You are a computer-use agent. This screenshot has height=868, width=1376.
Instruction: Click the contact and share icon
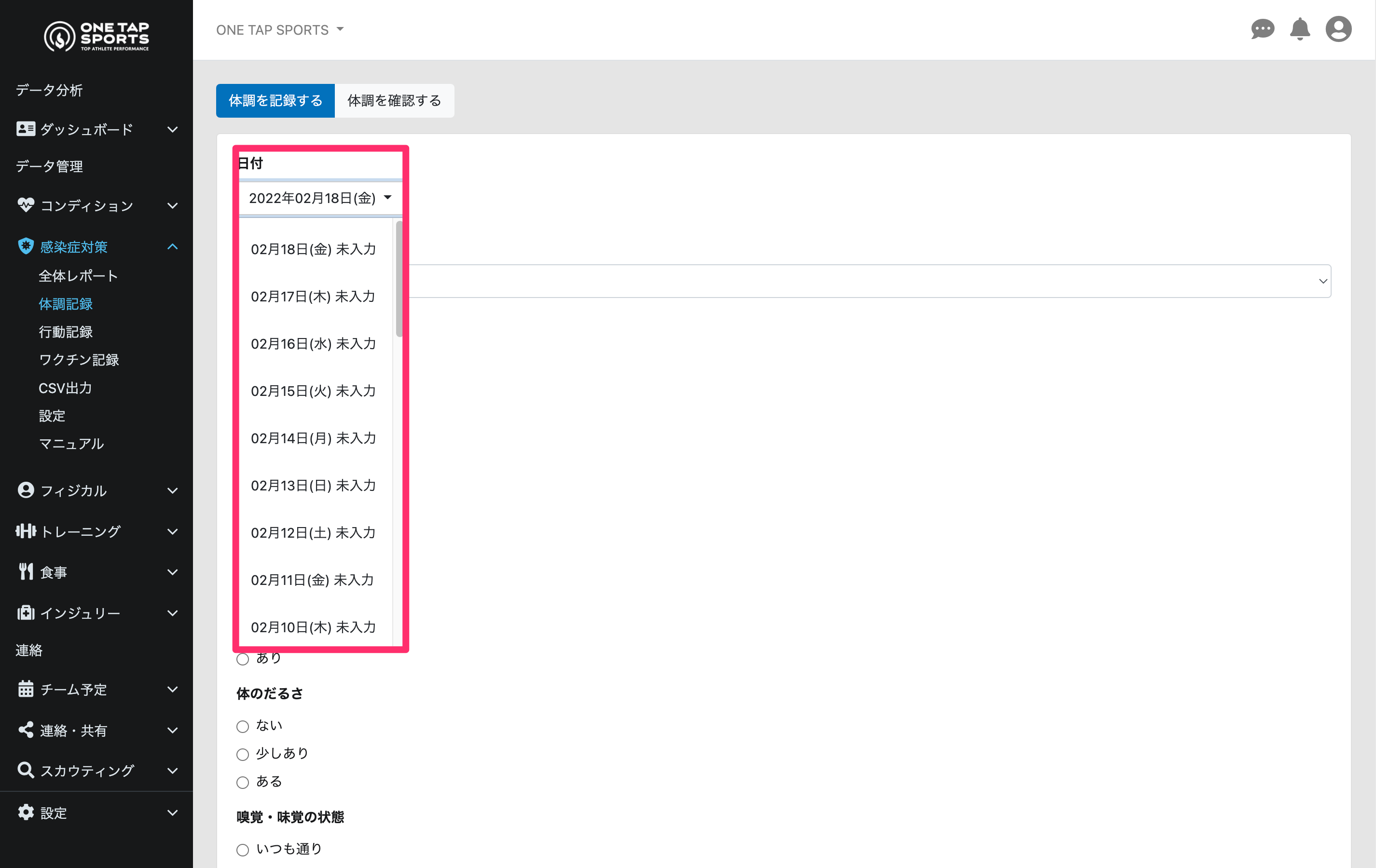(x=26, y=730)
